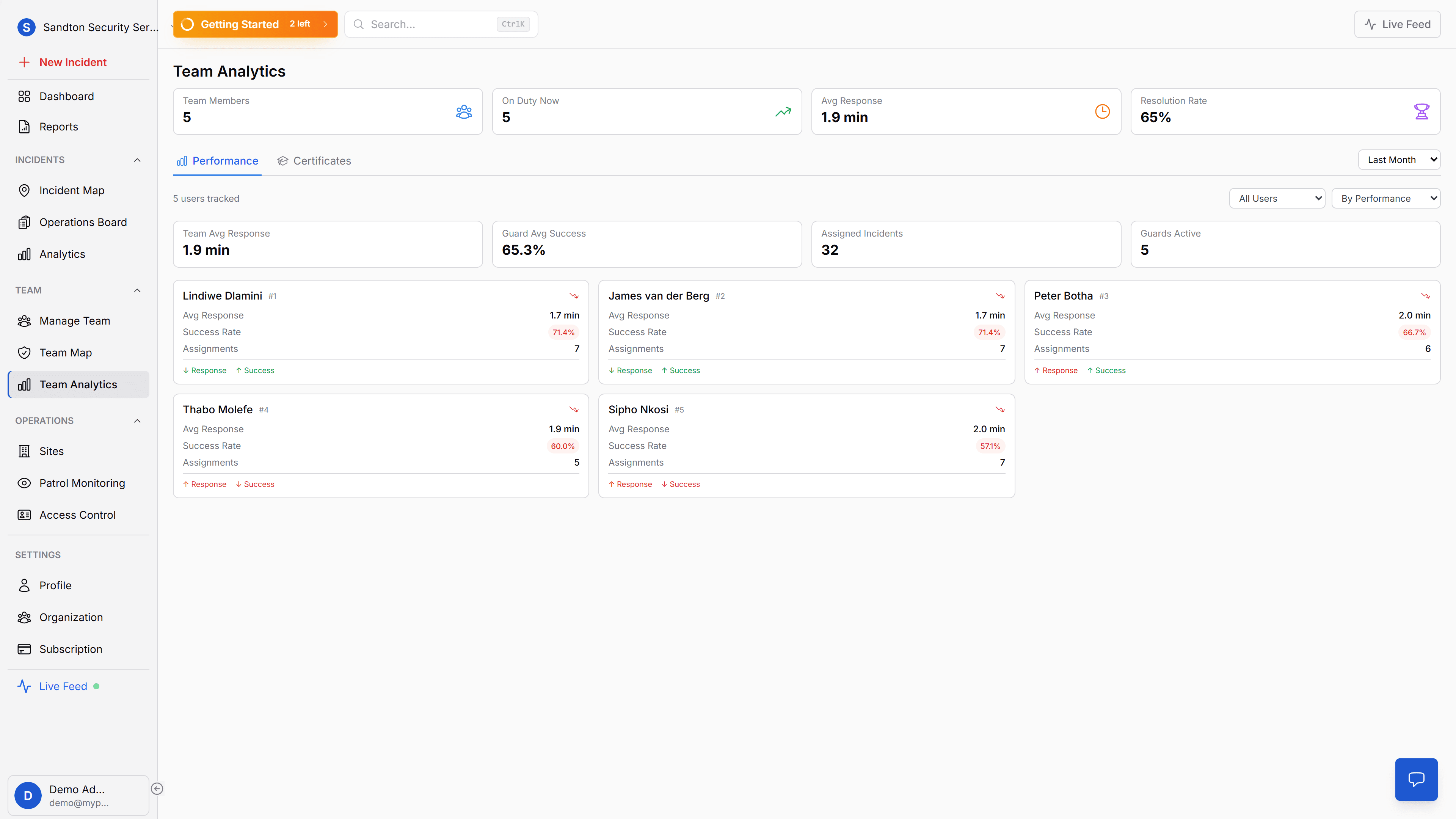
Task: Select the Performance tab
Action: coord(217,160)
